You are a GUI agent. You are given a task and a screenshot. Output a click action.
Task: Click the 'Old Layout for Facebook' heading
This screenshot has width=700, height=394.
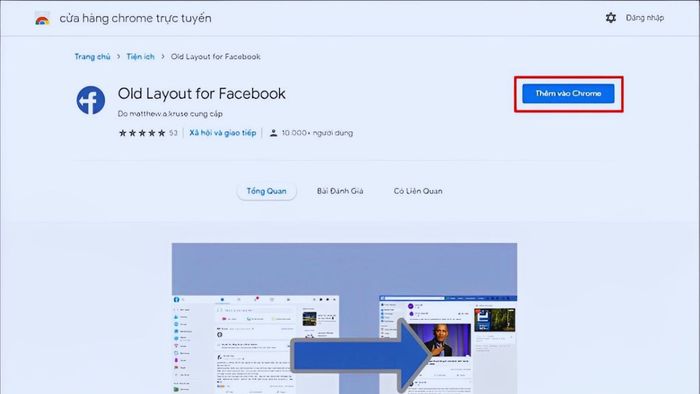(x=202, y=94)
